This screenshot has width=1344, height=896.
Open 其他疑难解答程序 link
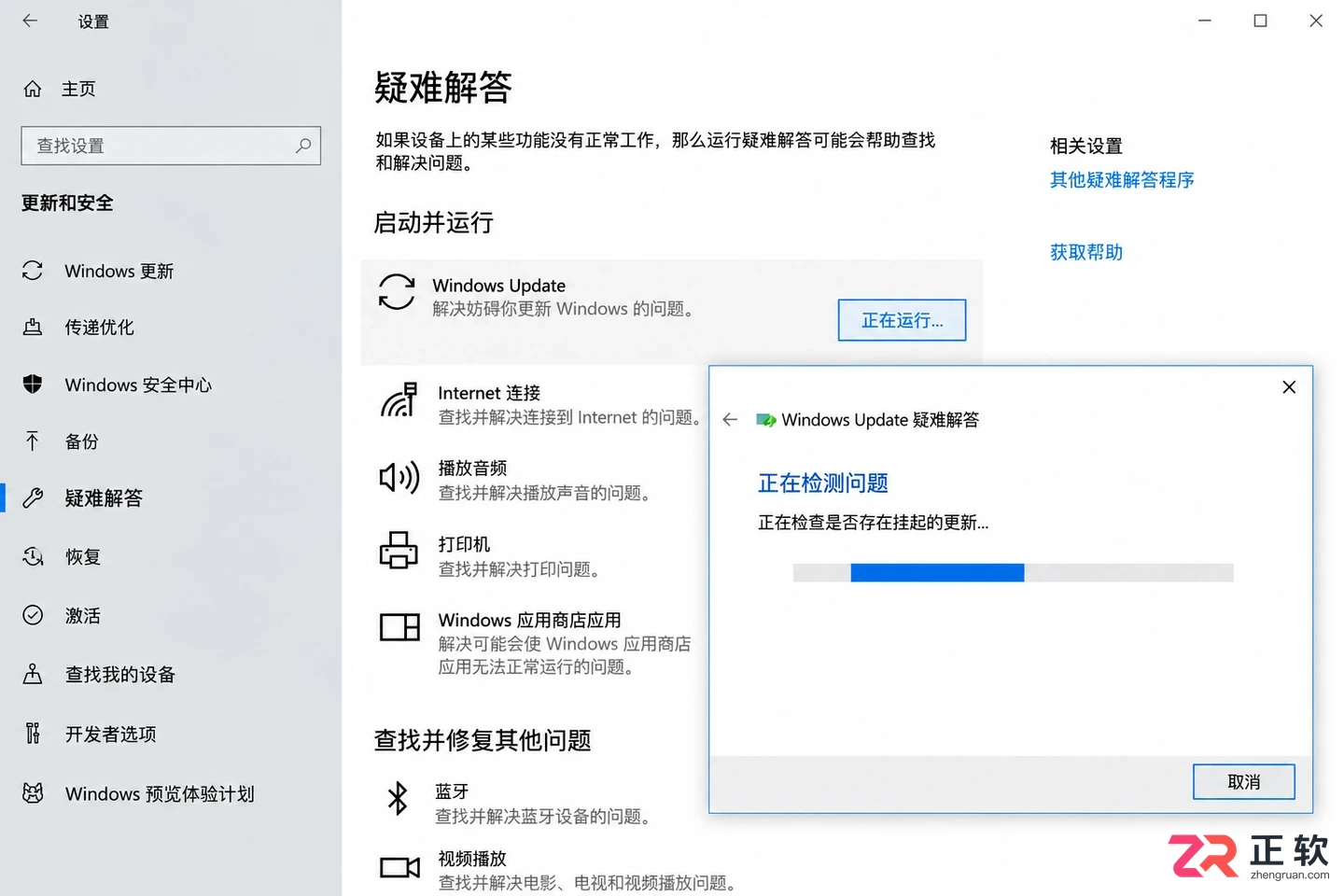(x=1122, y=179)
